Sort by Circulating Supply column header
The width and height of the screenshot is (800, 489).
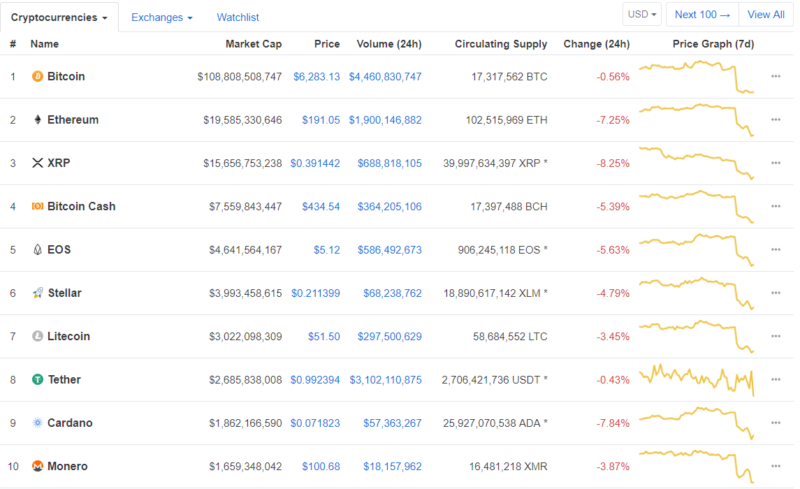(x=501, y=44)
